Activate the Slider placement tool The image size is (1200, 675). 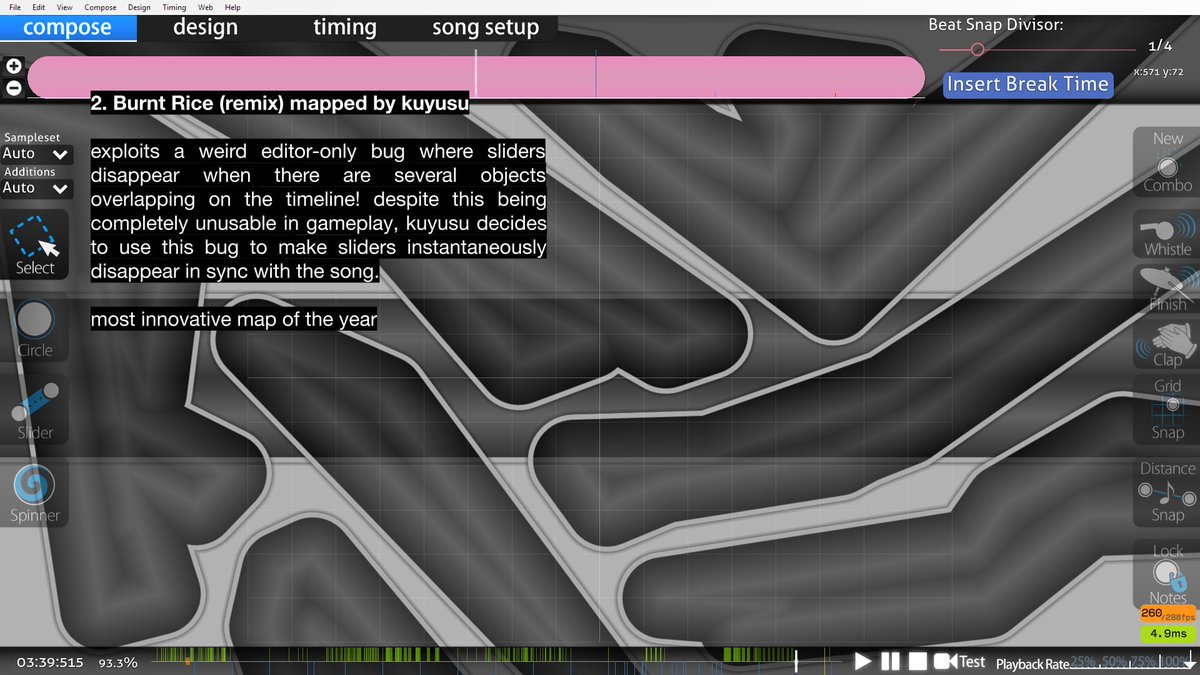click(35, 411)
